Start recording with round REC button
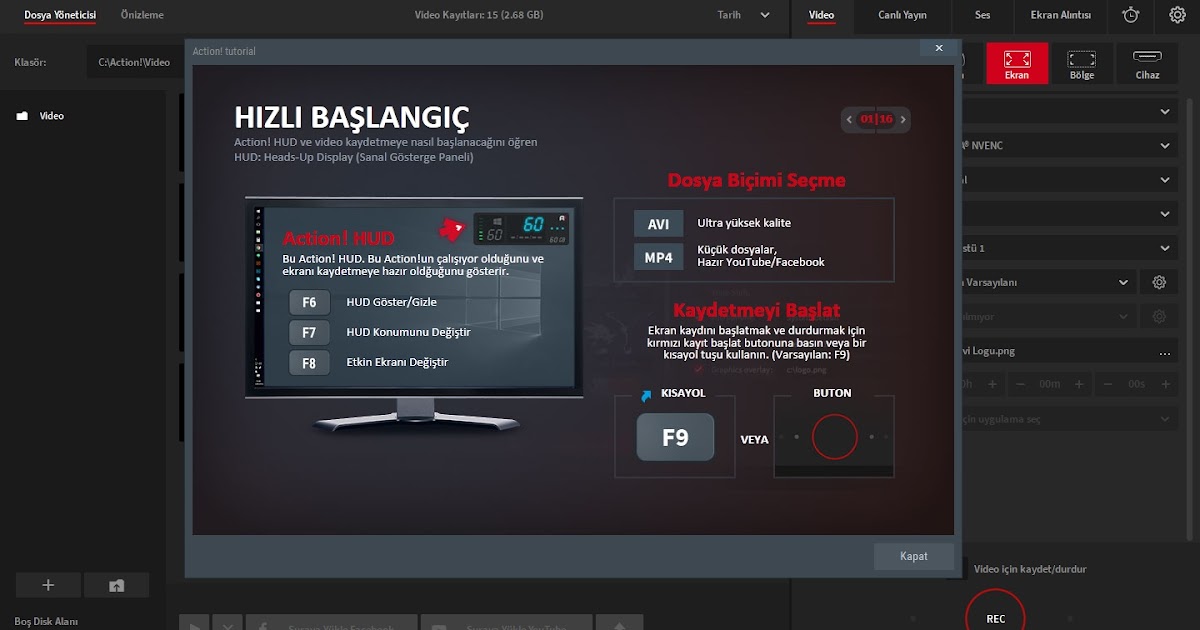Image resolution: width=1200 pixels, height=630 pixels. (x=995, y=618)
